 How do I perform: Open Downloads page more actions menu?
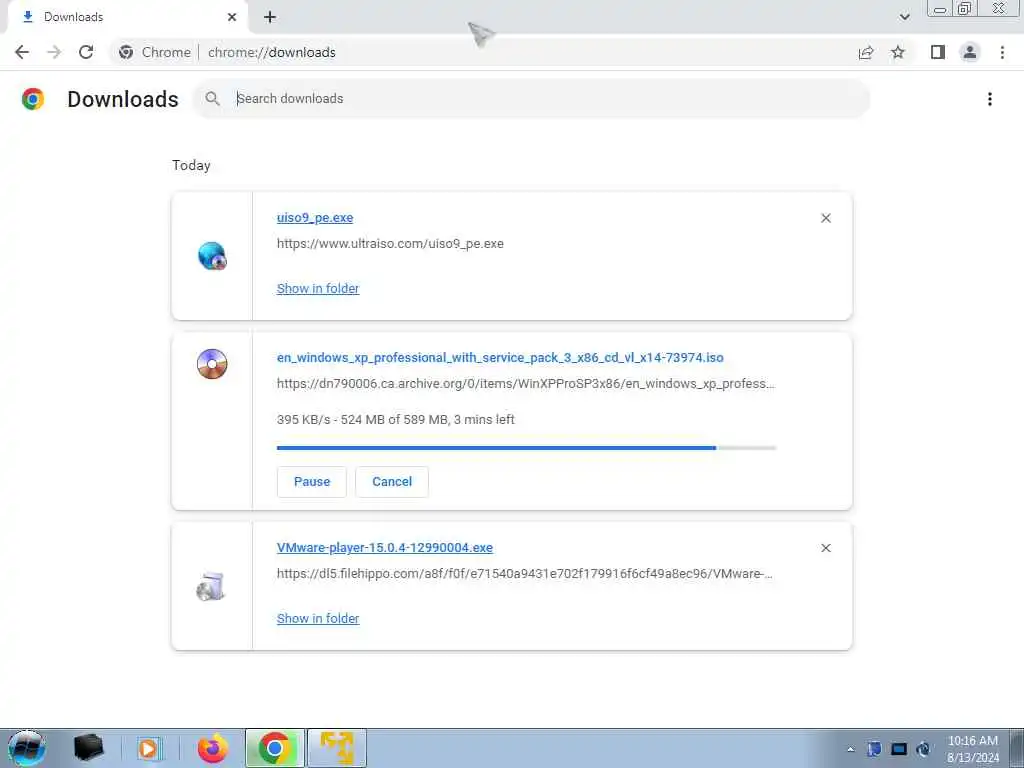pyautogui.click(x=990, y=99)
